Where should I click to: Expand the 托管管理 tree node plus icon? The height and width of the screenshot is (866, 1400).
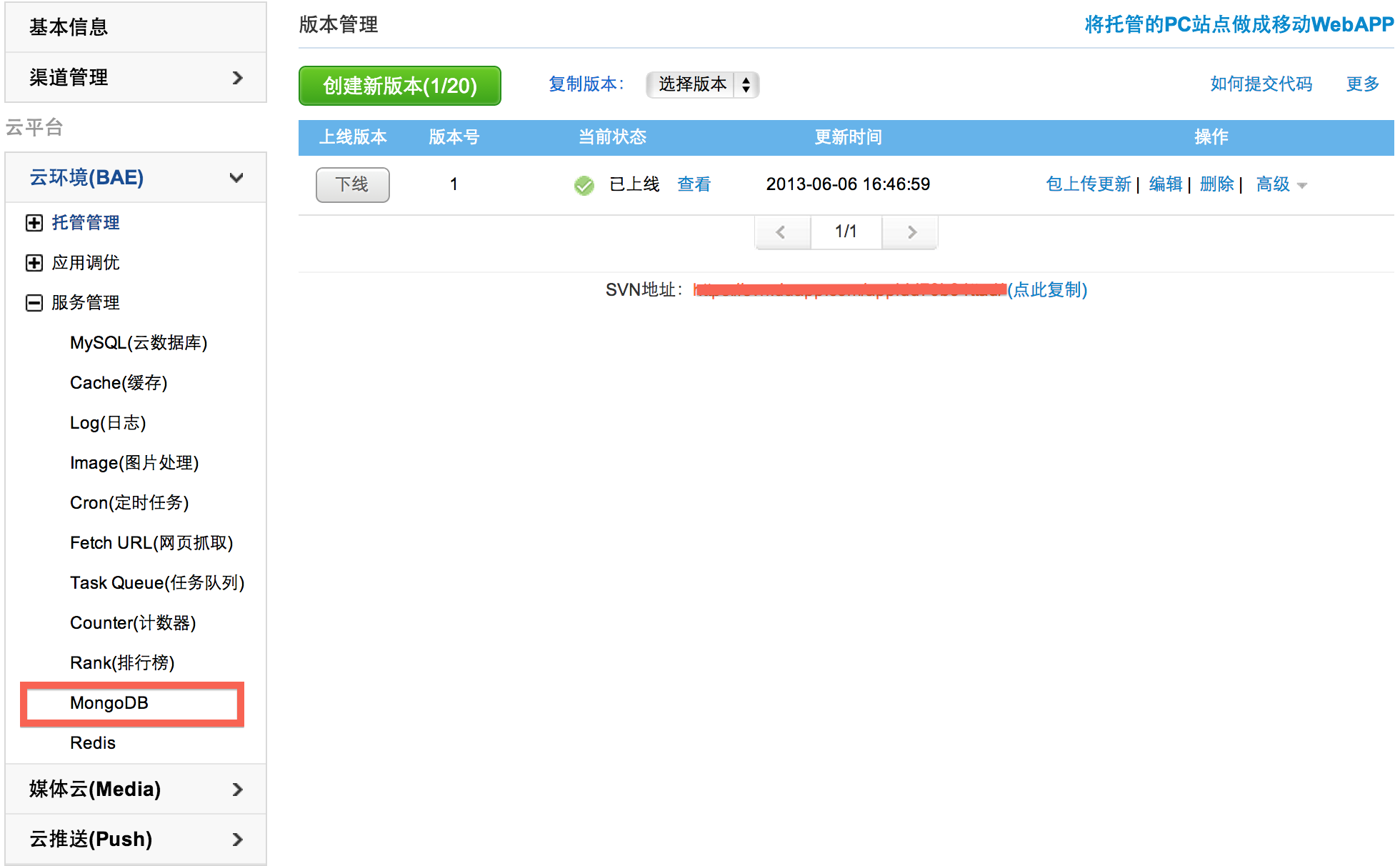pyautogui.click(x=34, y=223)
